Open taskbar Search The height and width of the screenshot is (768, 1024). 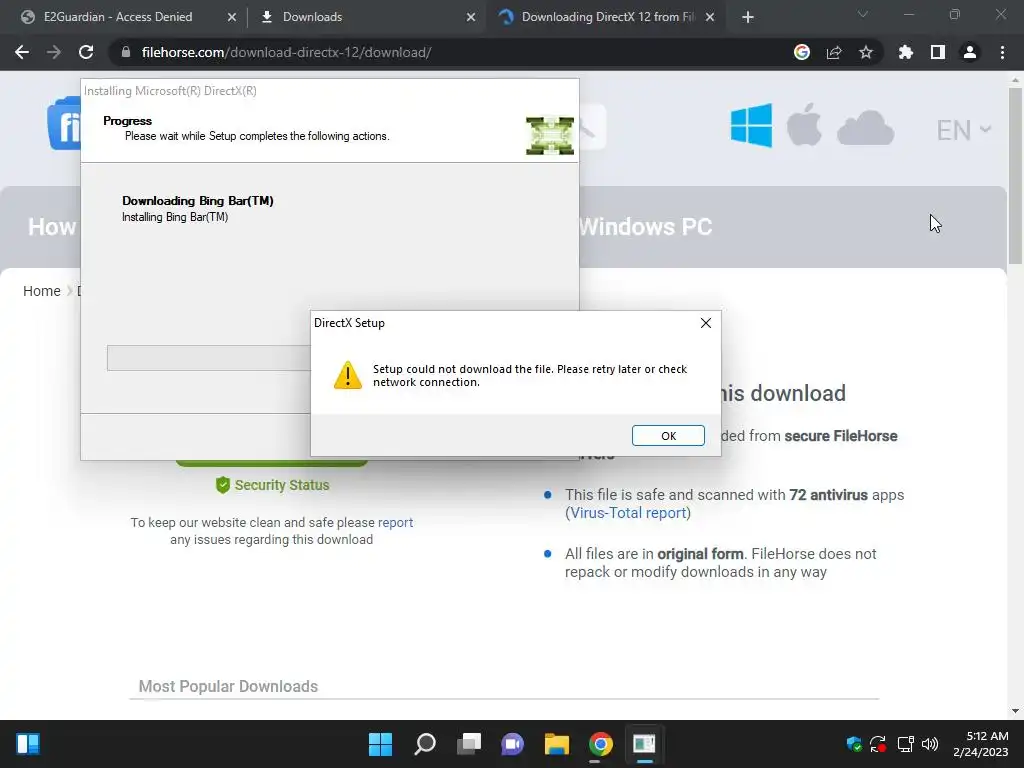point(424,744)
